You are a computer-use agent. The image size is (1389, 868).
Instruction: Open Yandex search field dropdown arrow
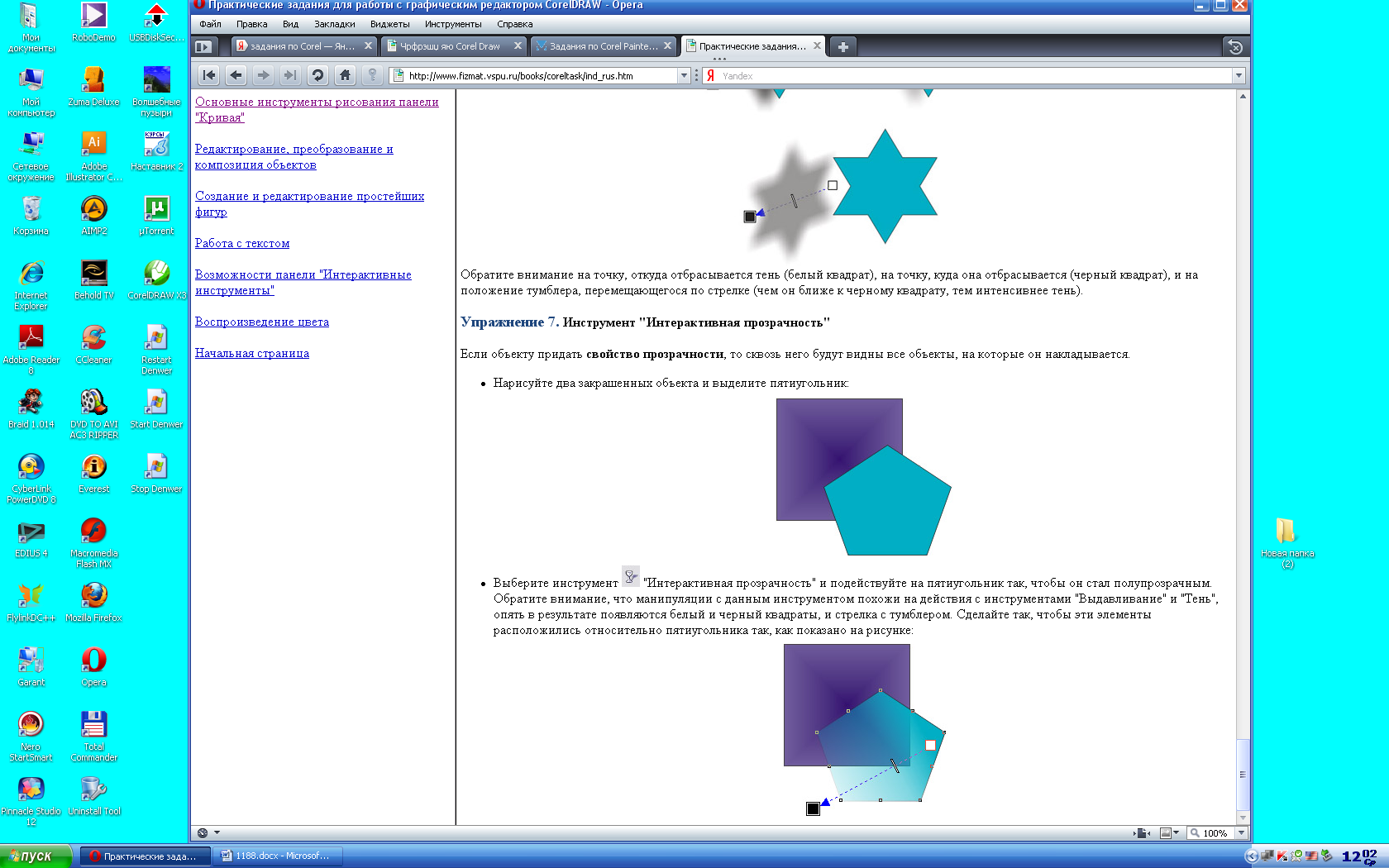pyautogui.click(x=1239, y=75)
